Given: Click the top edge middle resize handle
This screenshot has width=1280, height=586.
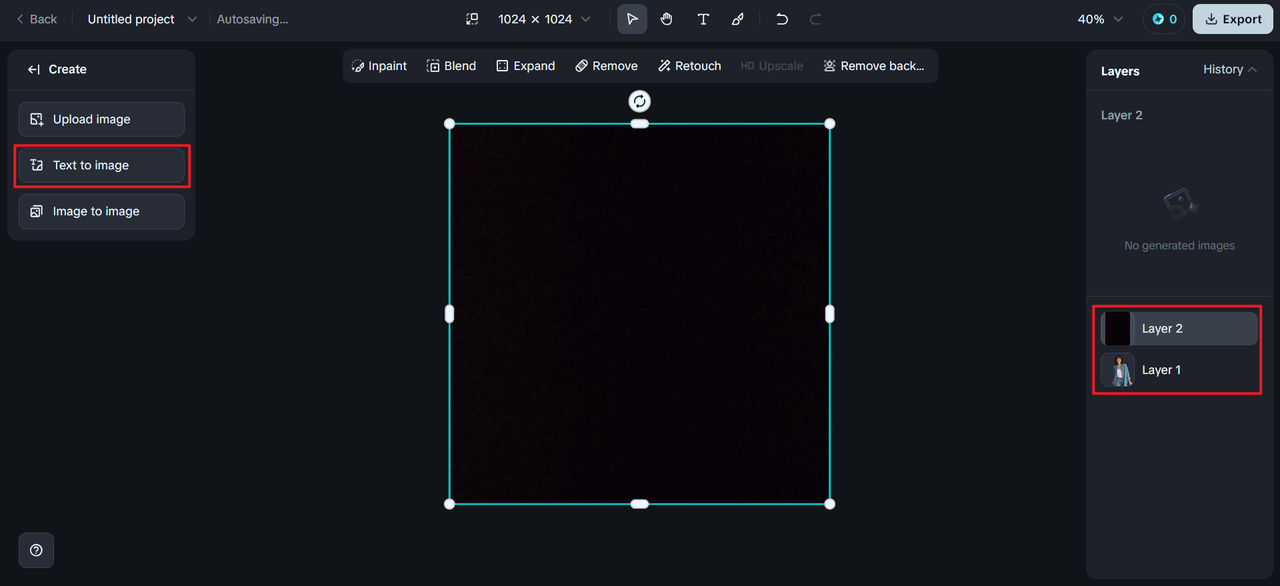Looking at the screenshot, I should [x=639, y=124].
